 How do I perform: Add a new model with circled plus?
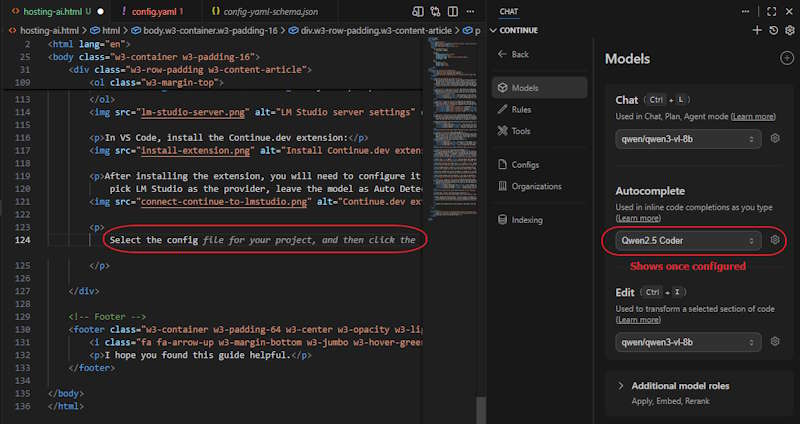pyautogui.click(x=787, y=58)
